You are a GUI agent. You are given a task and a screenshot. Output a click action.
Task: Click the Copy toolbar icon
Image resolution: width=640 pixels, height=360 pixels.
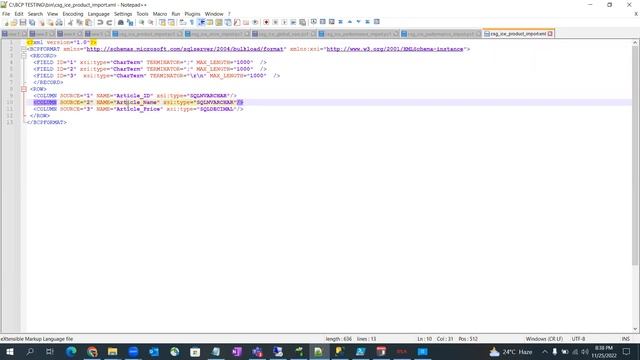click(79, 22)
